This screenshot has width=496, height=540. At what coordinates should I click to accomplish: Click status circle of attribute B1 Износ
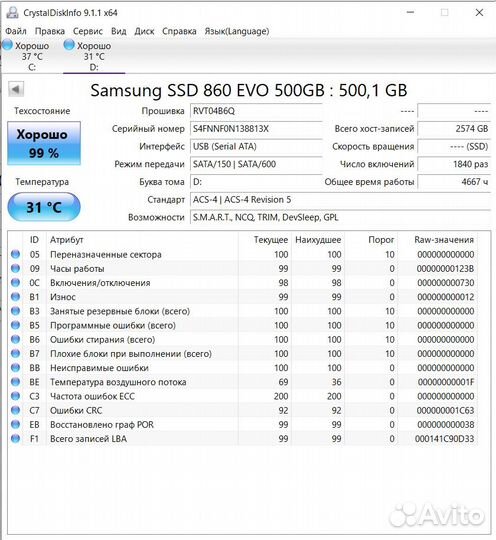click(16, 297)
